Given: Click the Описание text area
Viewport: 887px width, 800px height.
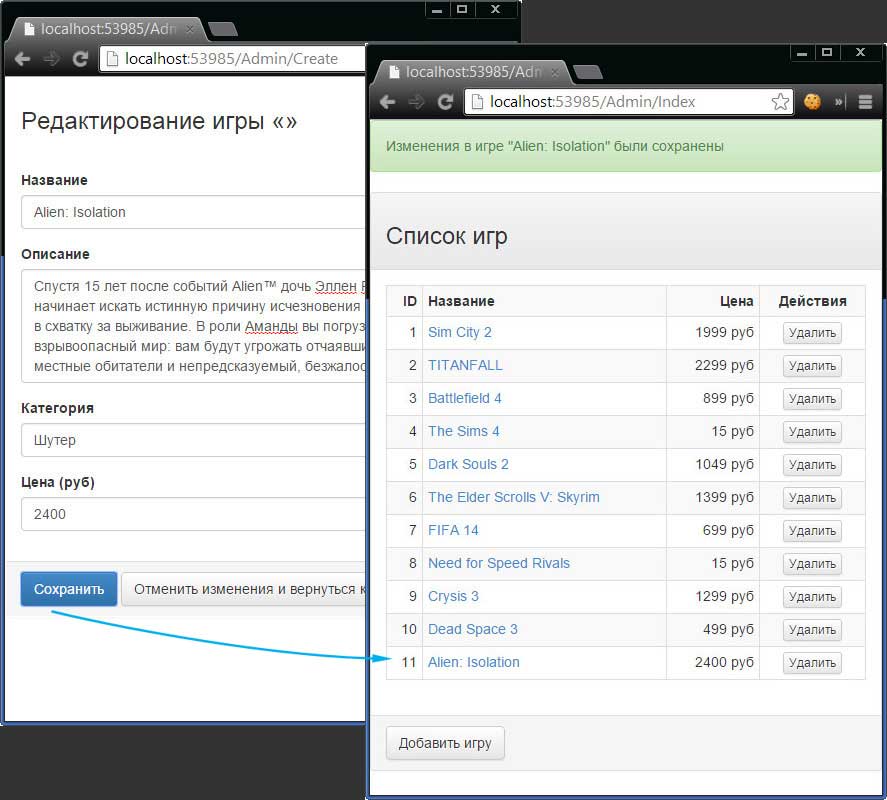Looking at the screenshot, I should pos(193,326).
